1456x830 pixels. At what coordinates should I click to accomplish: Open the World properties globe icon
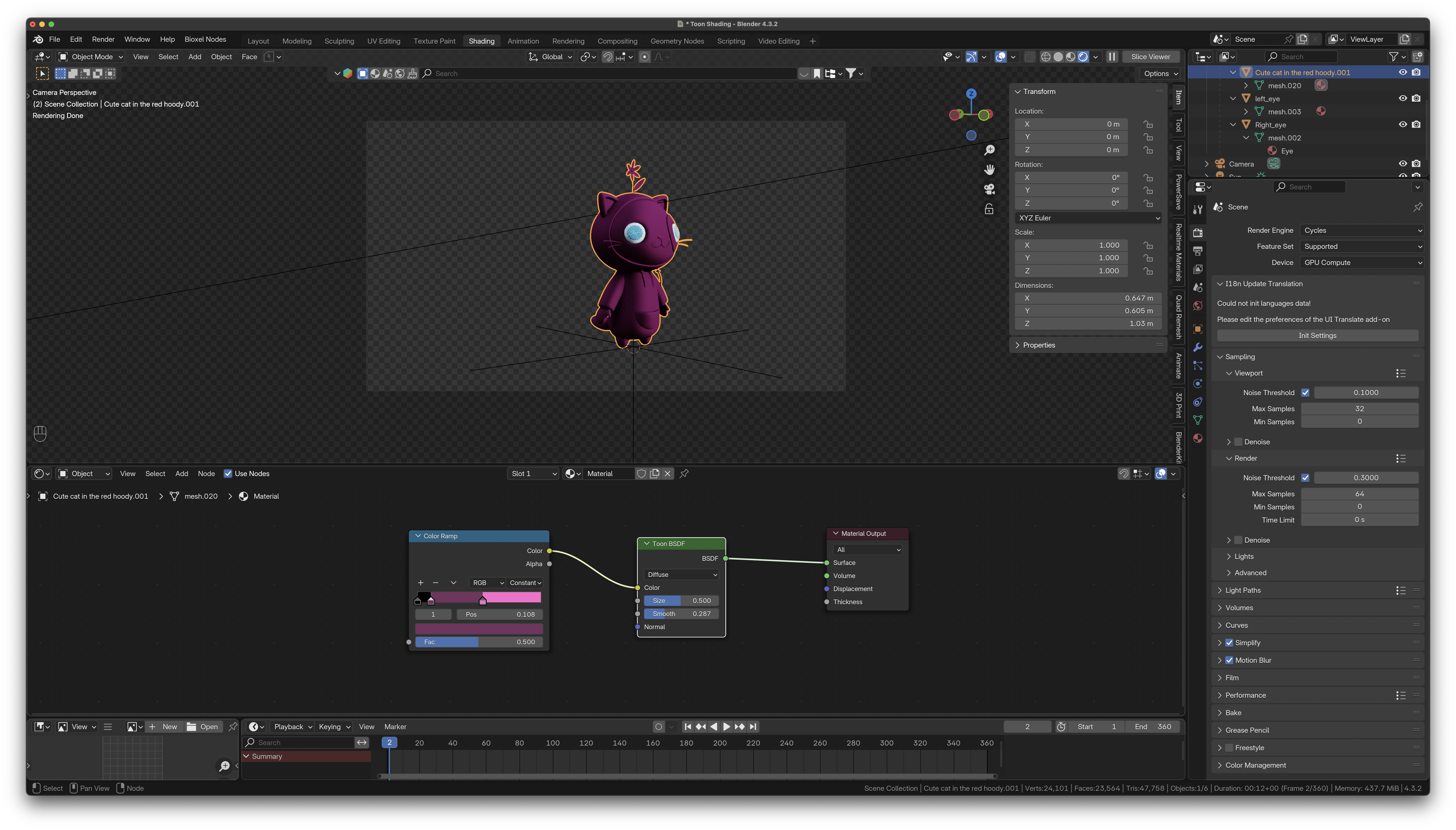[1198, 306]
